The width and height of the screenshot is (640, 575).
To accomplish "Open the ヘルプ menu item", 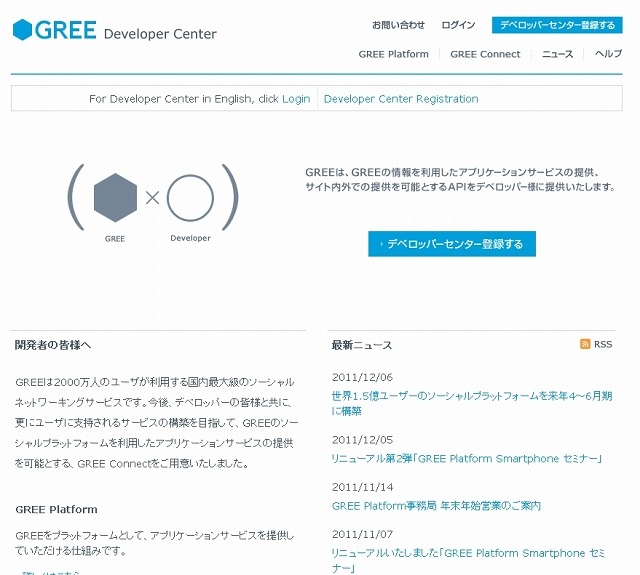I will [x=608, y=54].
